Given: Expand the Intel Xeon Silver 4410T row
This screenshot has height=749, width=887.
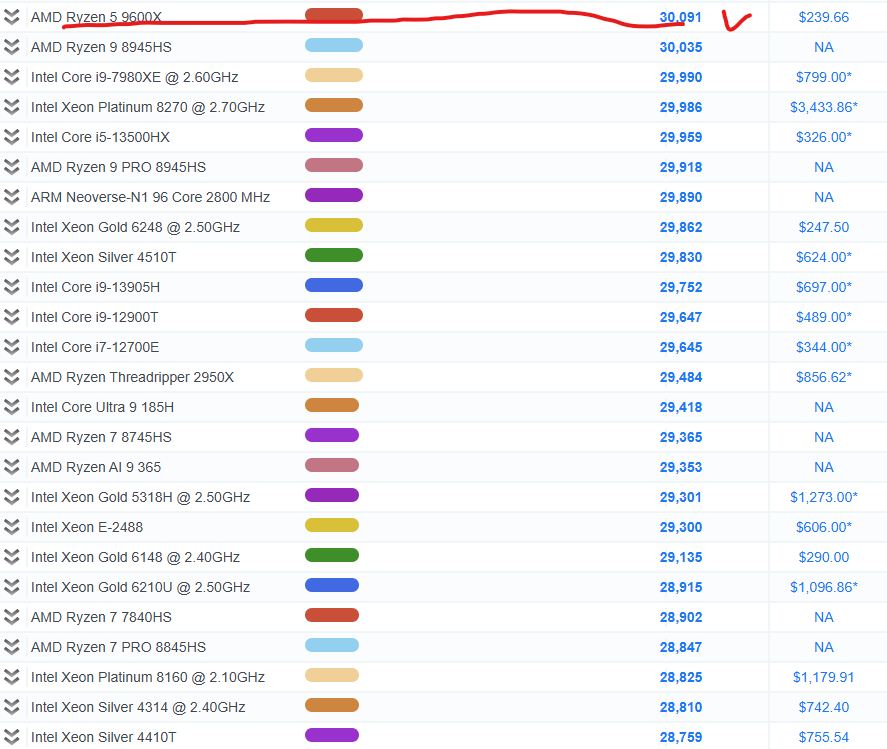Looking at the screenshot, I should coord(11,737).
